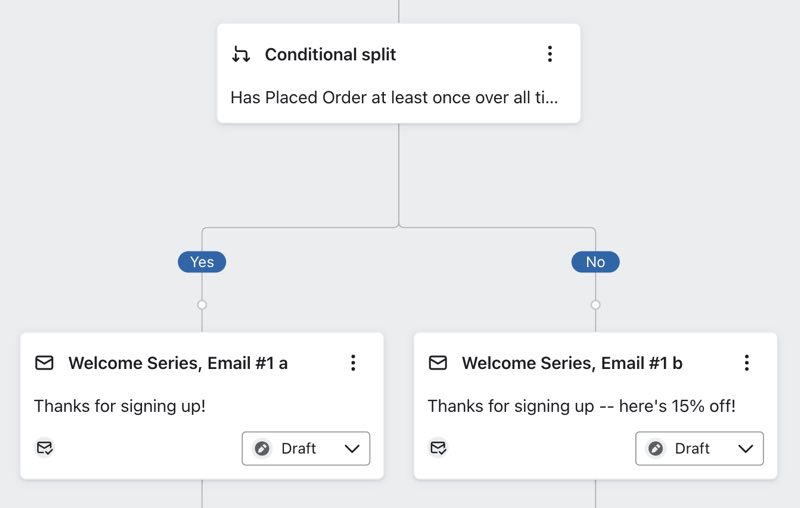Expand Draft status dropdown for Email #1 b
This screenshot has width=800, height=508.
[745, 449]
